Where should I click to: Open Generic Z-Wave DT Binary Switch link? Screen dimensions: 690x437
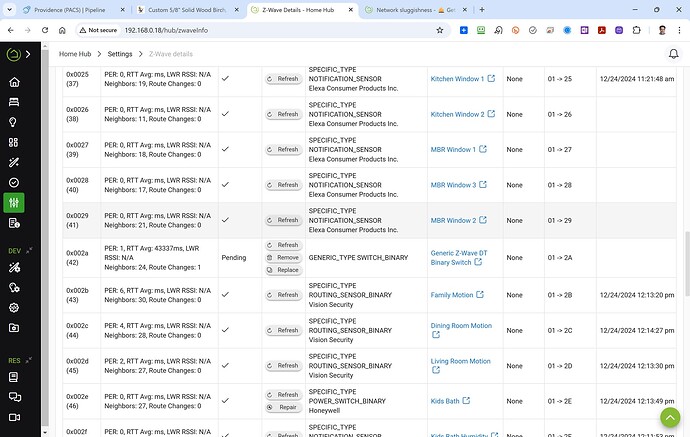(x=459, y=258)
